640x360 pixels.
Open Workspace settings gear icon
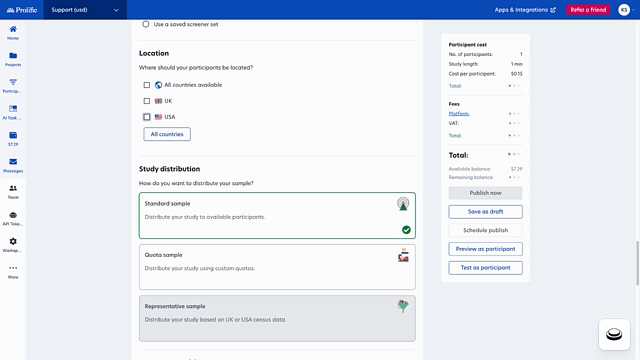point(13,242)
